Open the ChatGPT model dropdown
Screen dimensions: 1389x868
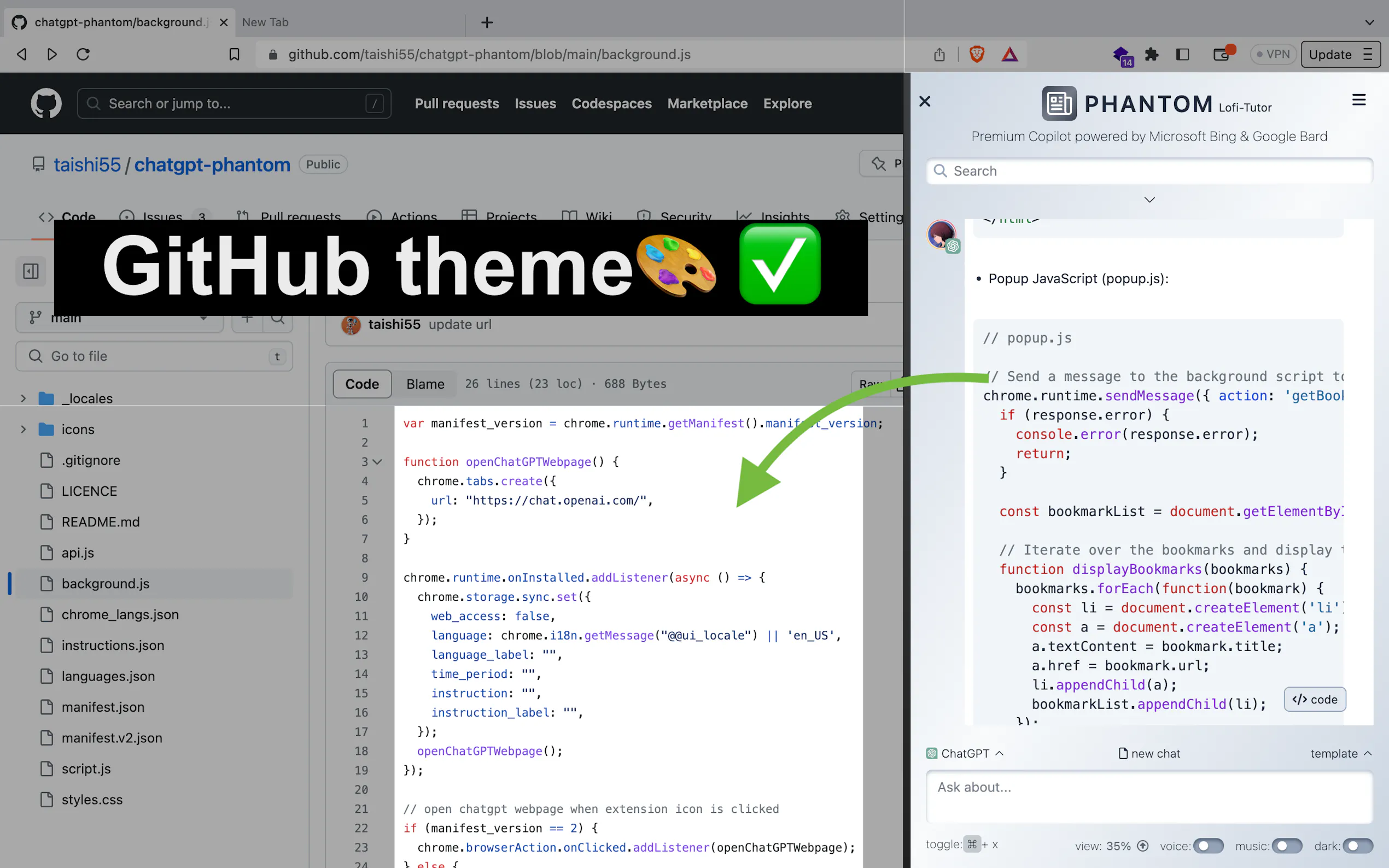coord(965,753)
